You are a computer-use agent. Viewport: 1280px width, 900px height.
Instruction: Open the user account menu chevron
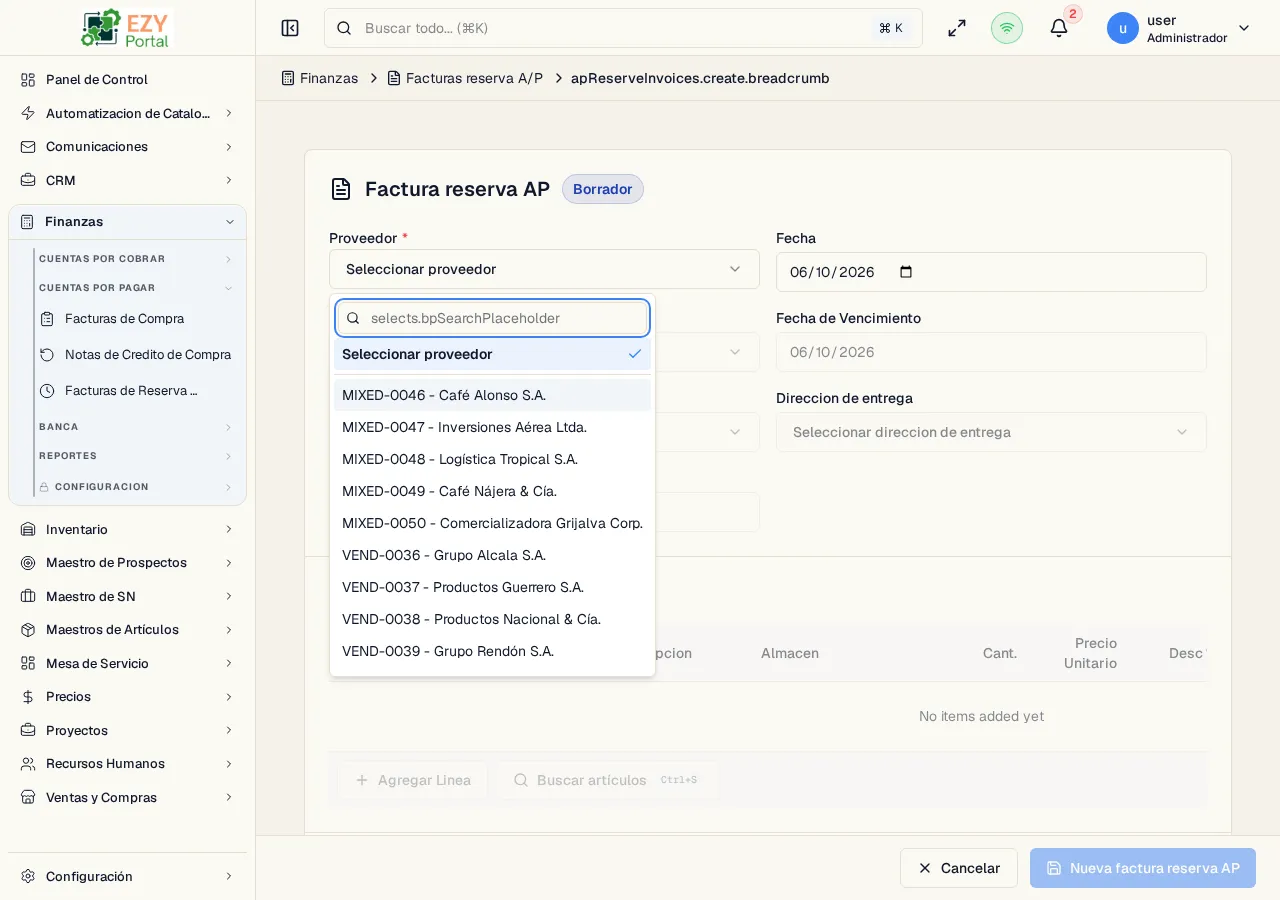[x=1244, y=28]
